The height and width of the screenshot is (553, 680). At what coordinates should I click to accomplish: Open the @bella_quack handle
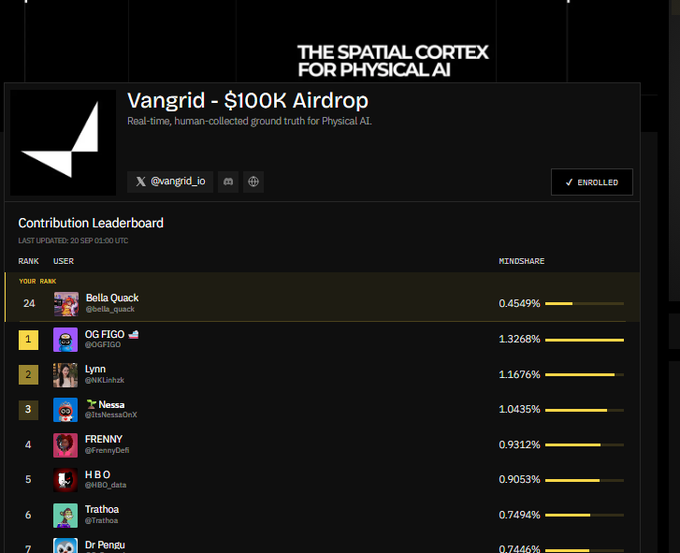(110, 309)
